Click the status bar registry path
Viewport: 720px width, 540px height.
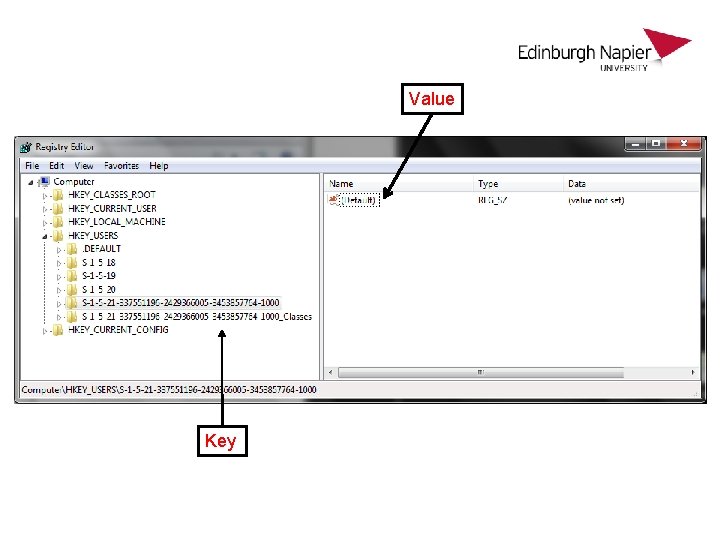click(x=169, y=390)
